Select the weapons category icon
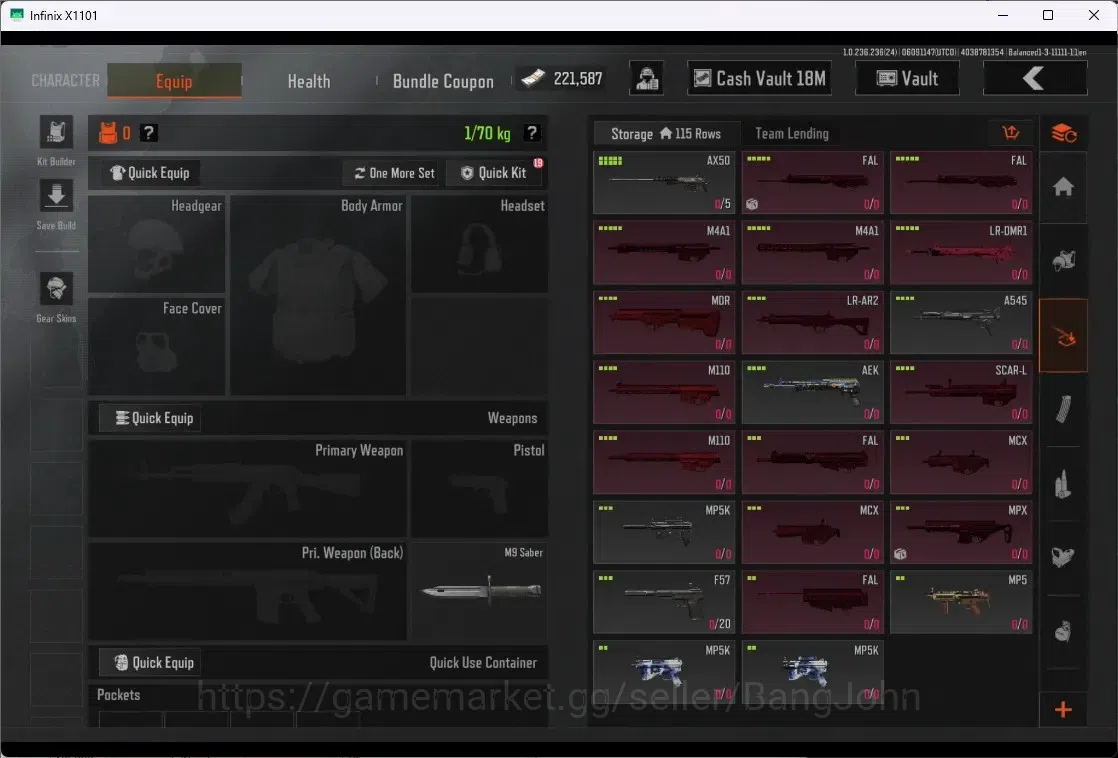Image resolution: width=1118 pixels, height=758 pixels. point(1063,335)
